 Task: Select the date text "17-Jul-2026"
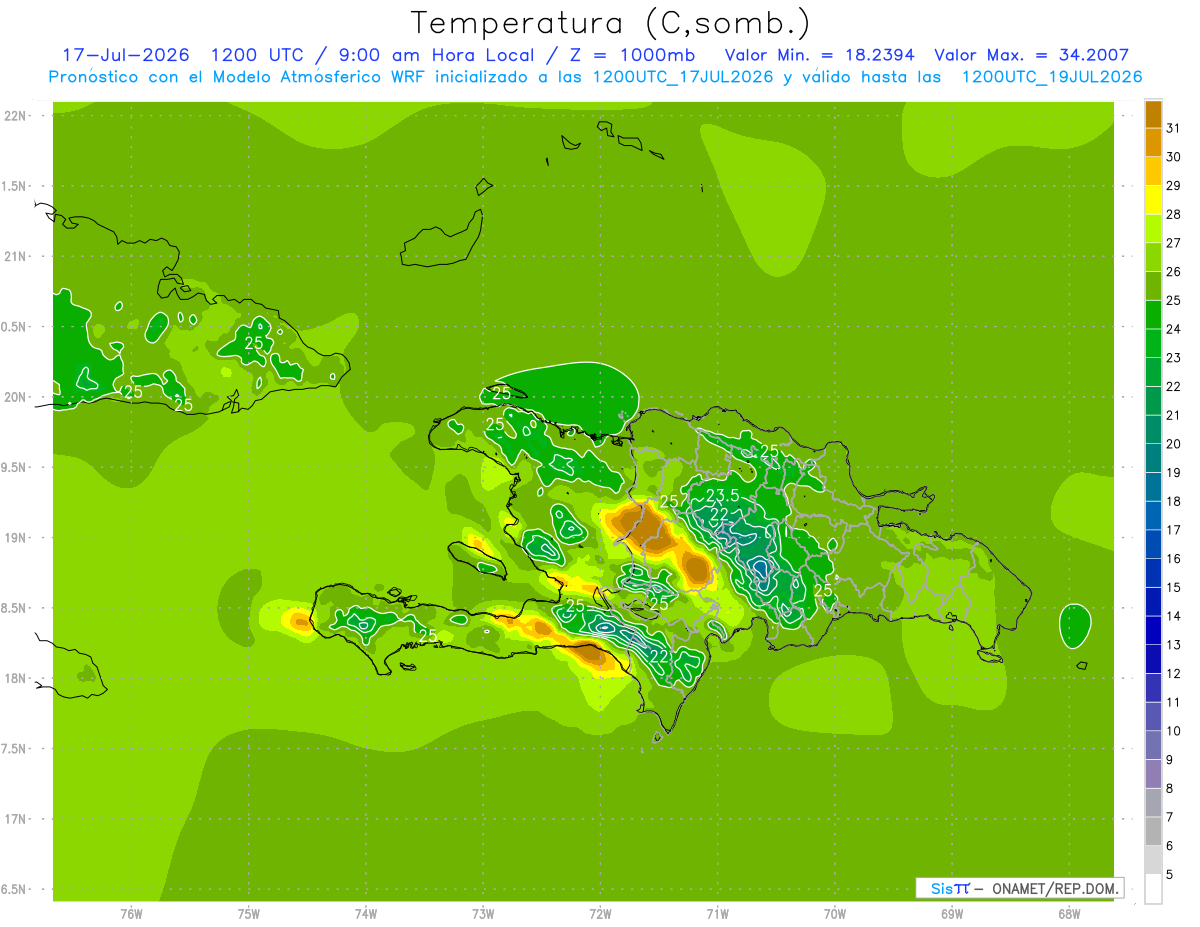click(126, 55)
